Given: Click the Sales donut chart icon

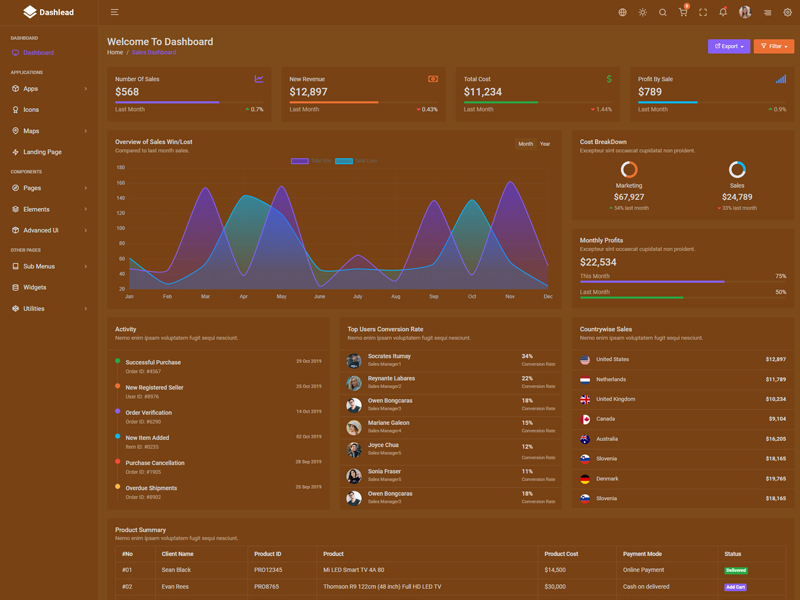Looking at the screenshot, I should tap(737, 169).
